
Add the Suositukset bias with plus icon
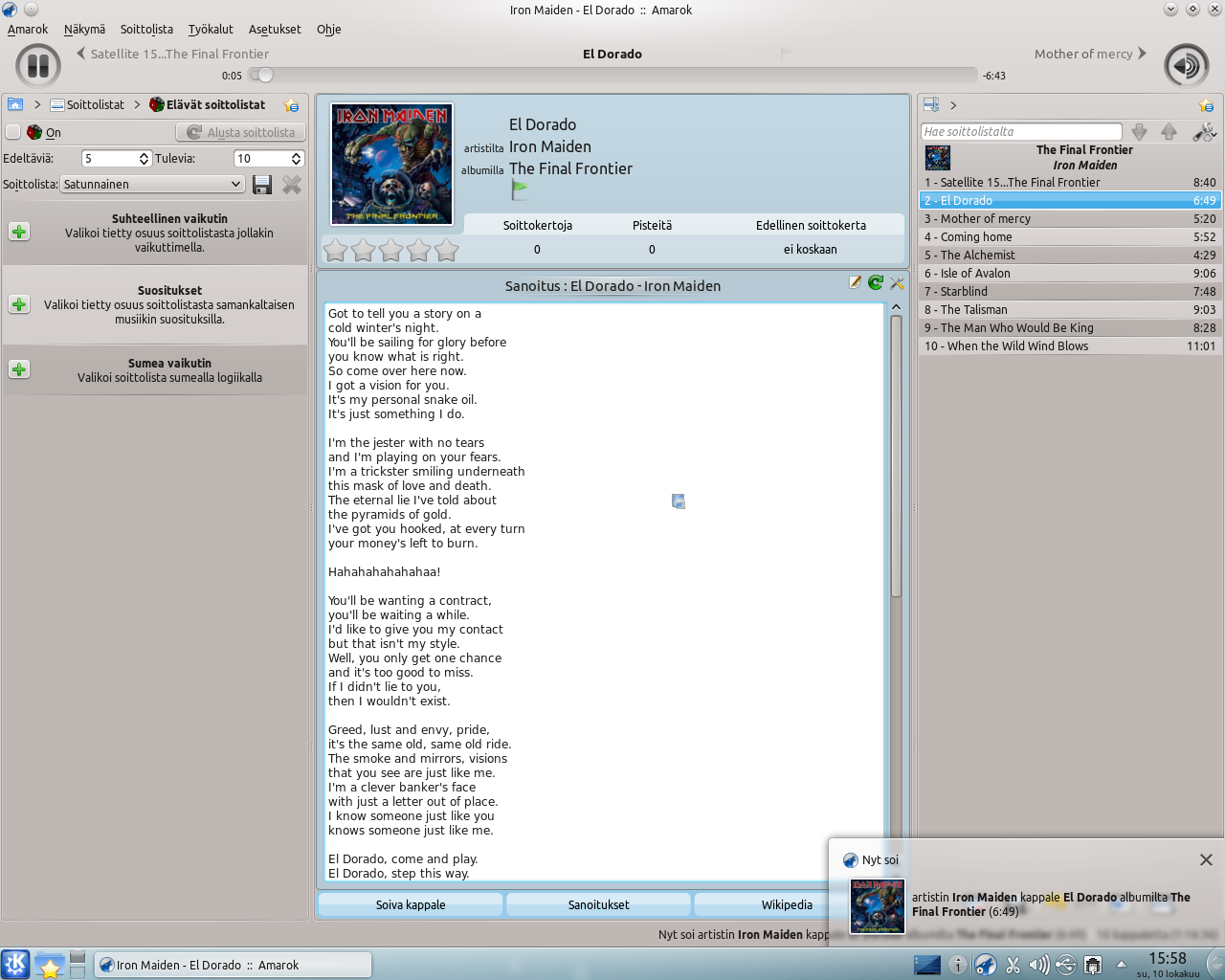(19, 304)
